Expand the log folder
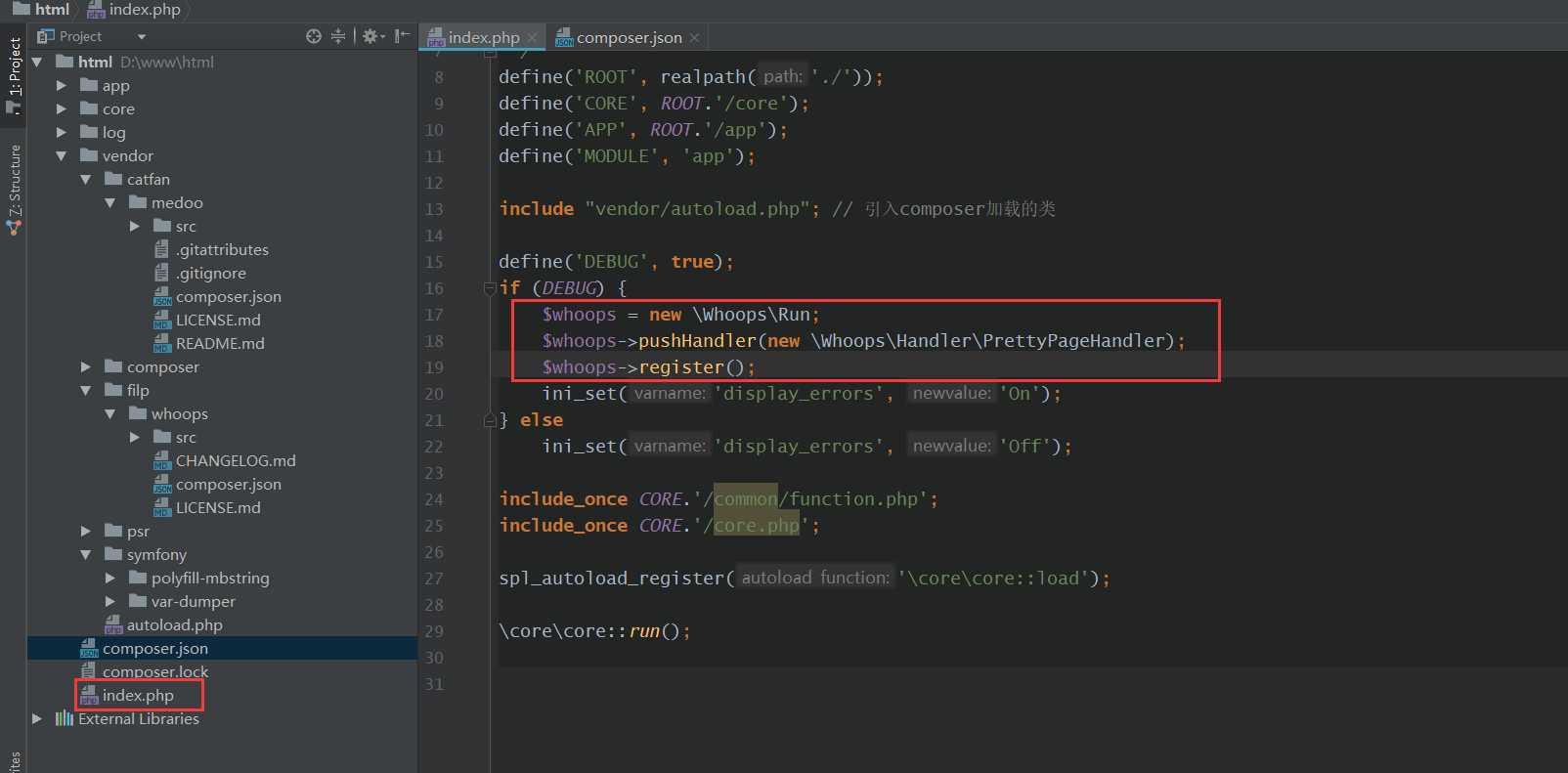 [62, 132]
